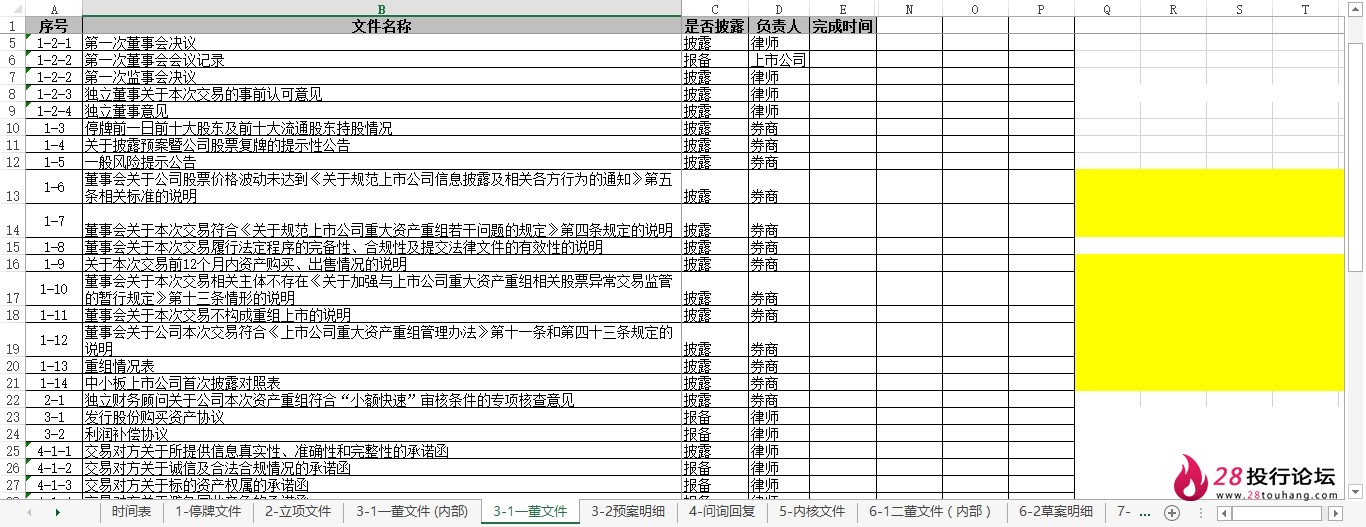Select the upper yellow highlighted cell block
The image size is (1366, 527).
pyautogui.click(x=1209, y=204)
